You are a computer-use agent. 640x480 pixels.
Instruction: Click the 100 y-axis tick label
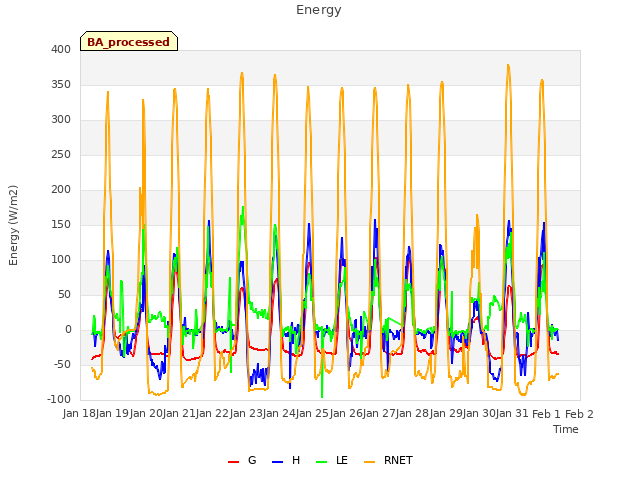[61, 260]
